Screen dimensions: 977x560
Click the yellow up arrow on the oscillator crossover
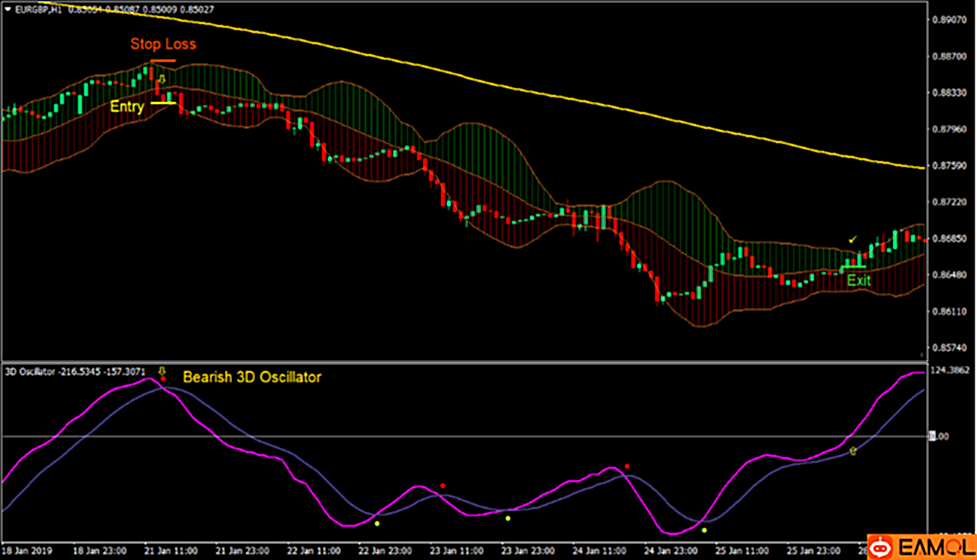853,452
